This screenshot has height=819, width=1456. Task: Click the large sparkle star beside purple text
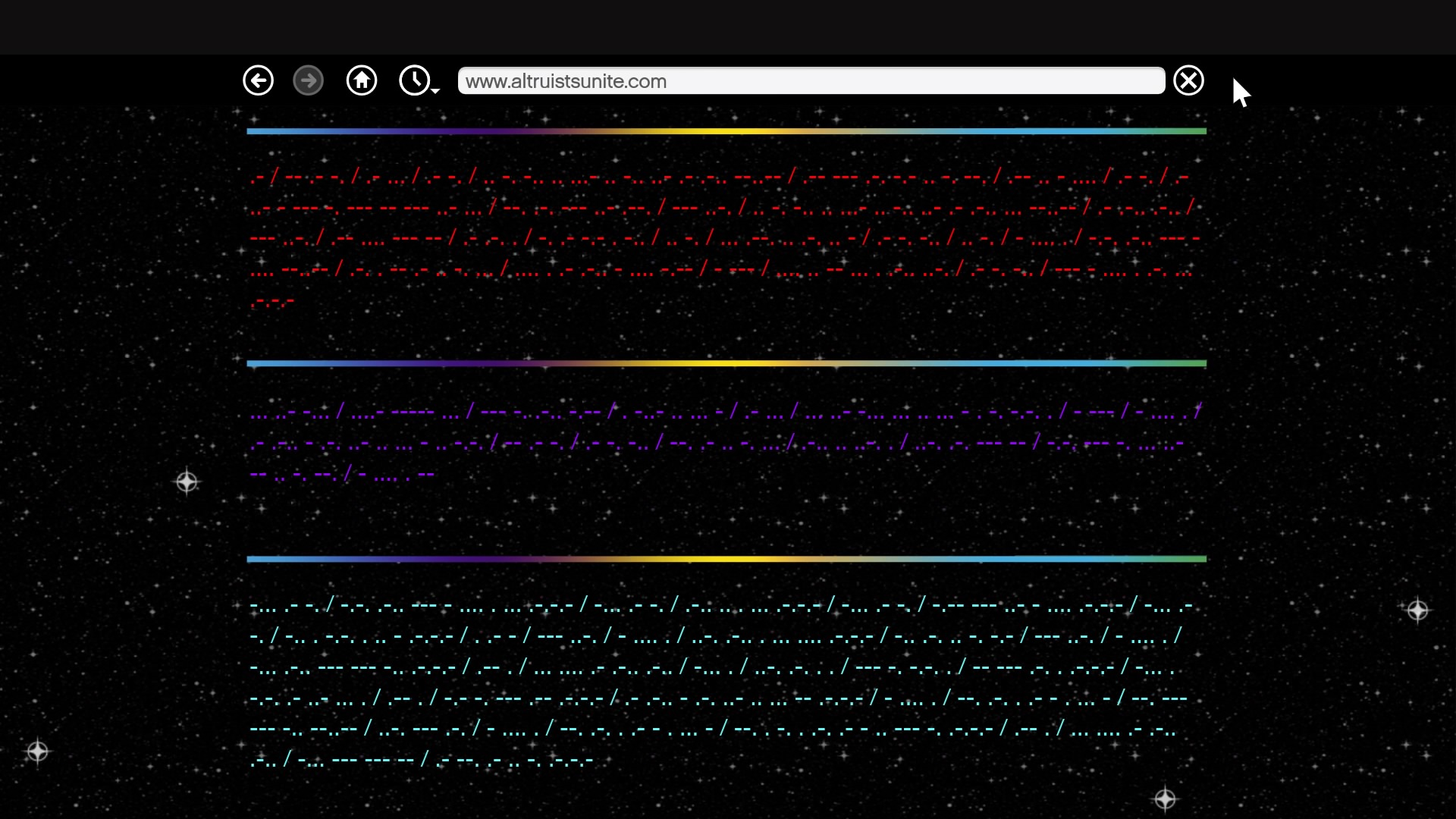187,482
